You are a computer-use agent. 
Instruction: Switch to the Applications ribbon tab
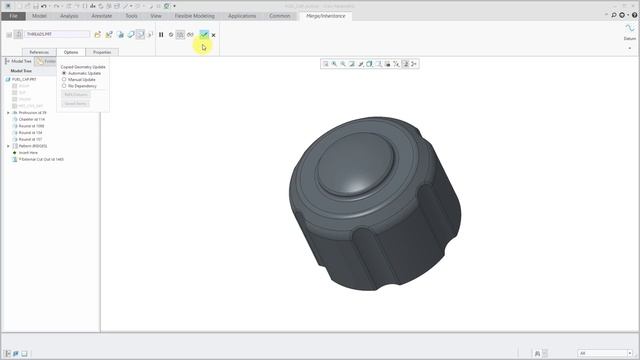pyautogui.click(x=242, y=16)
